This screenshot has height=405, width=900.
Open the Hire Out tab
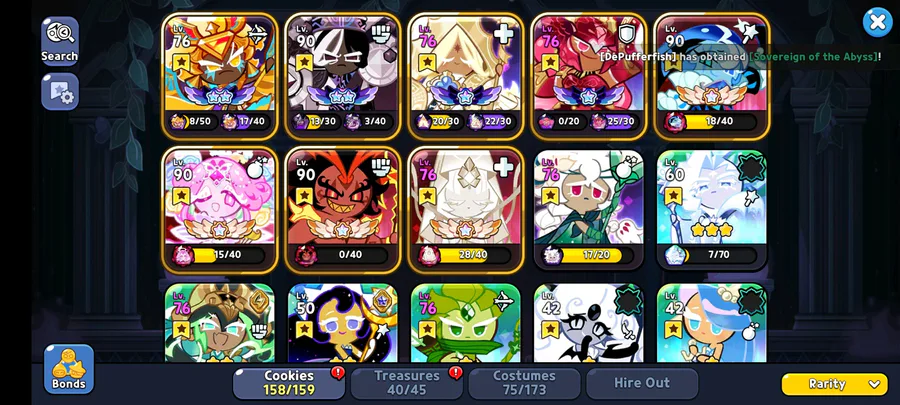(642, 383)
